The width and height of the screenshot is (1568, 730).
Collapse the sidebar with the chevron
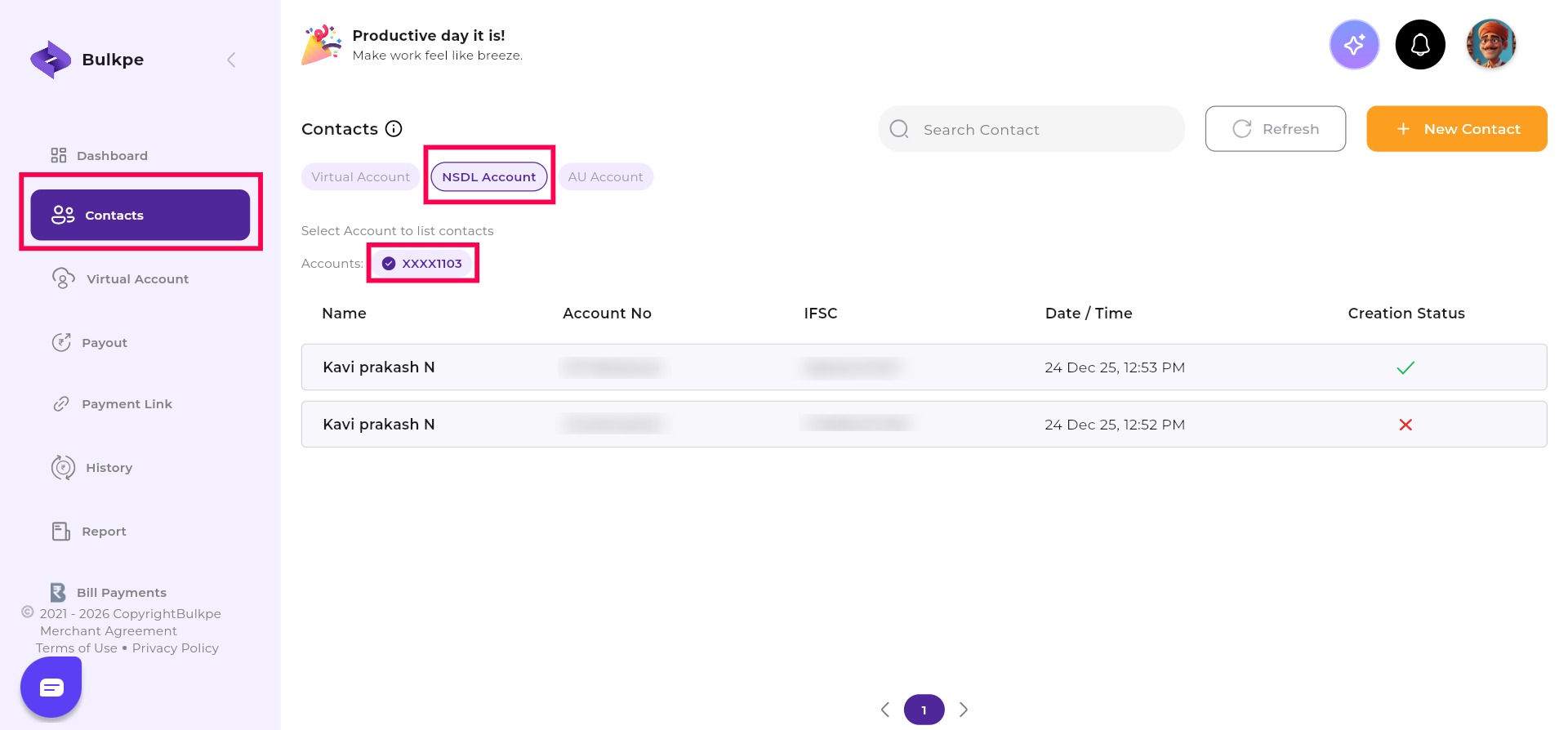[x=231, y=60]
